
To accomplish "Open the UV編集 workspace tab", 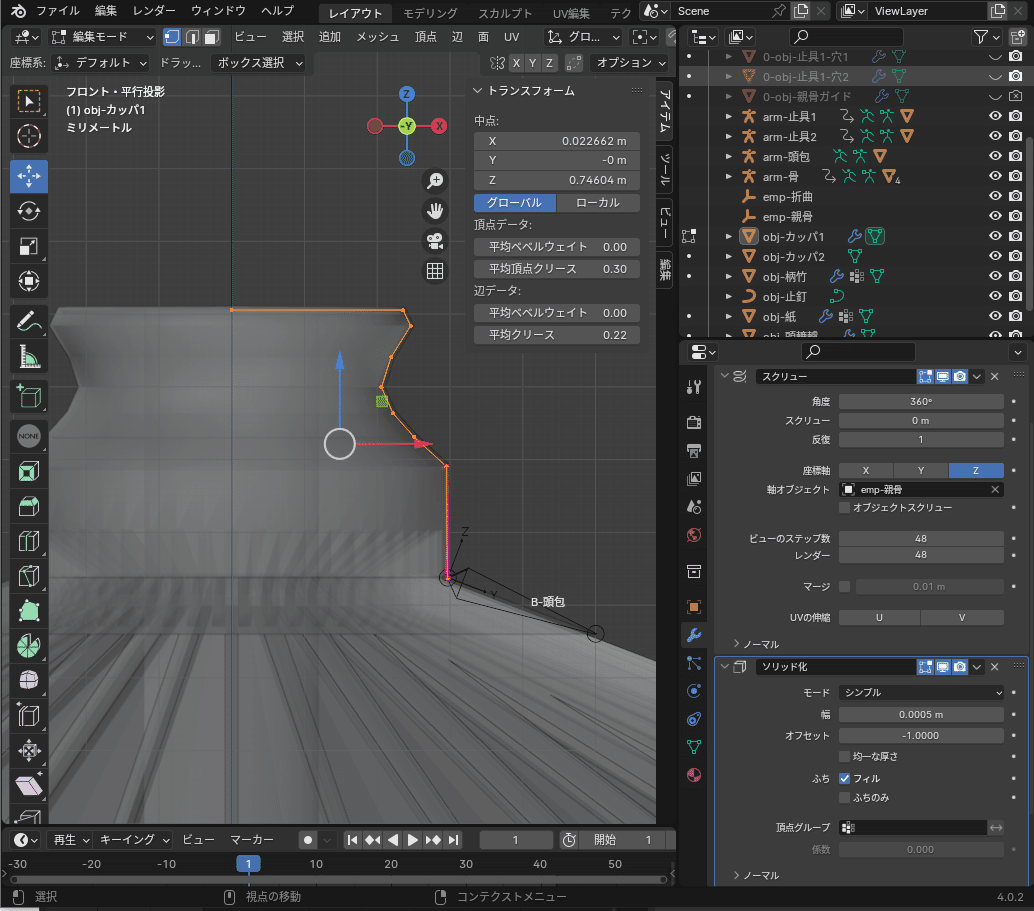I will 571,13.
